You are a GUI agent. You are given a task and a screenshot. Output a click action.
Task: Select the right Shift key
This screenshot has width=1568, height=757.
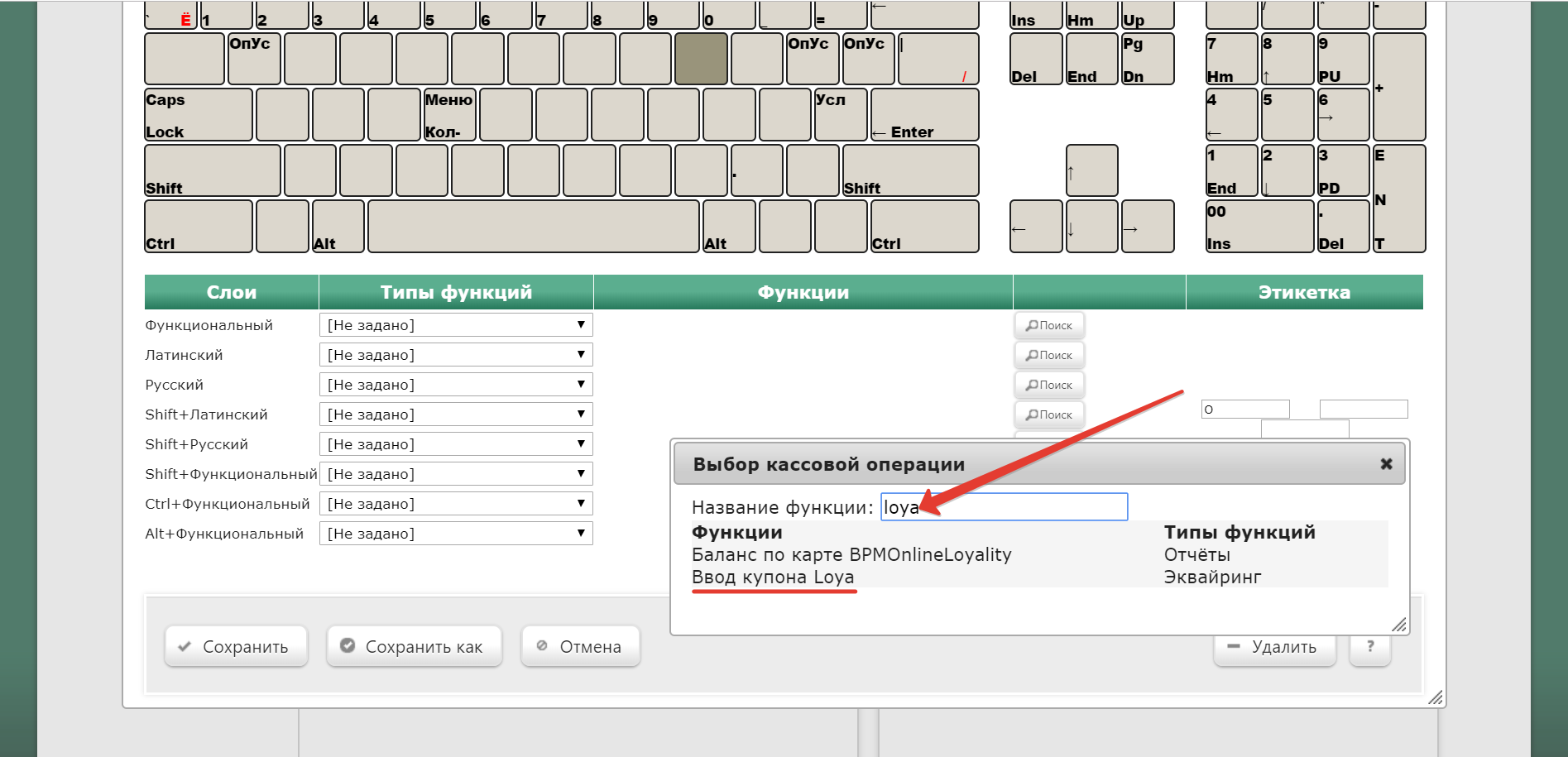910,170
